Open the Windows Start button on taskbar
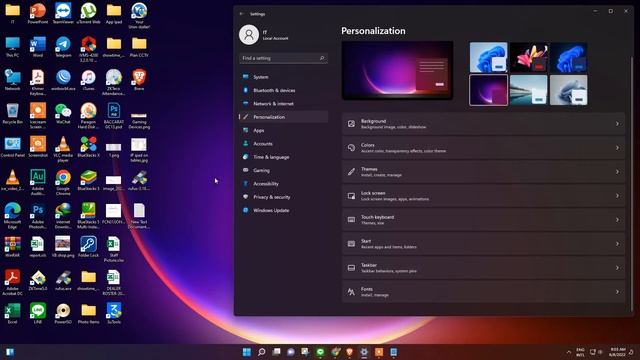640x360 pixels. click(x=247, y=352)
